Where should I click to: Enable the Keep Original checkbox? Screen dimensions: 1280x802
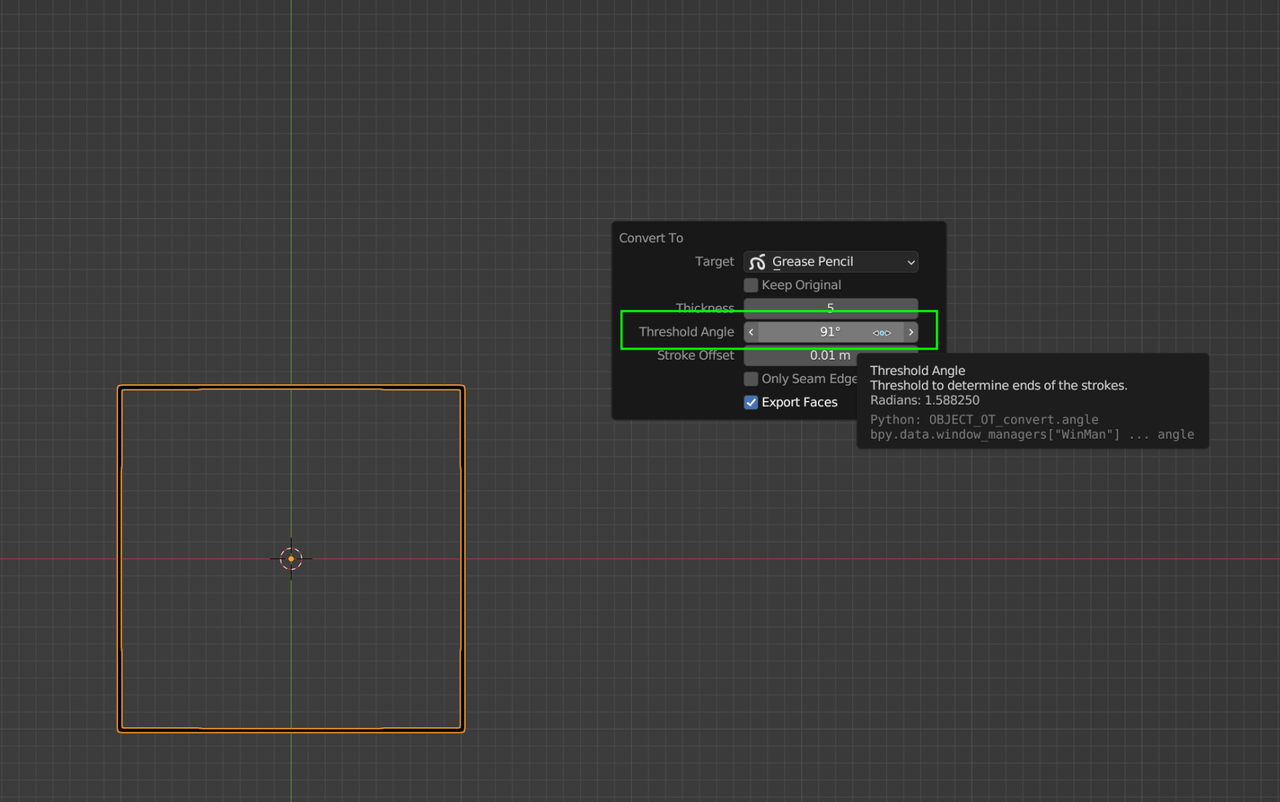[x=751, y=285]
